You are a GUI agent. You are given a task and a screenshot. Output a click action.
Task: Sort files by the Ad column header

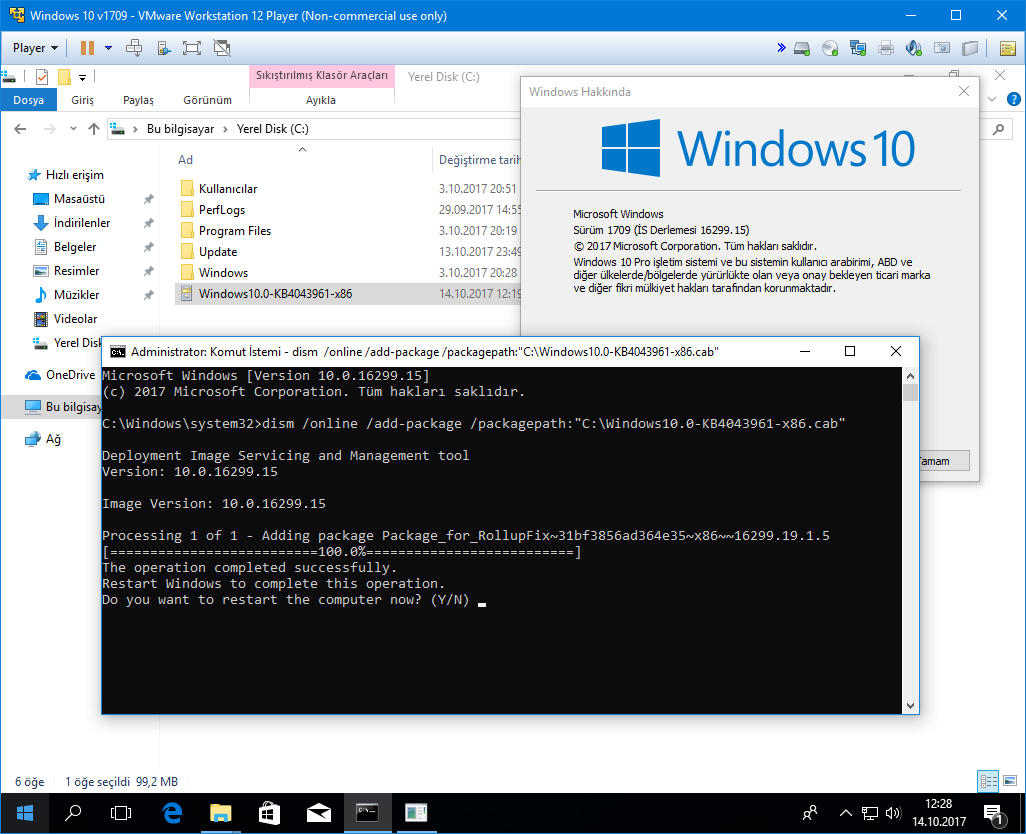coord(185,160)
